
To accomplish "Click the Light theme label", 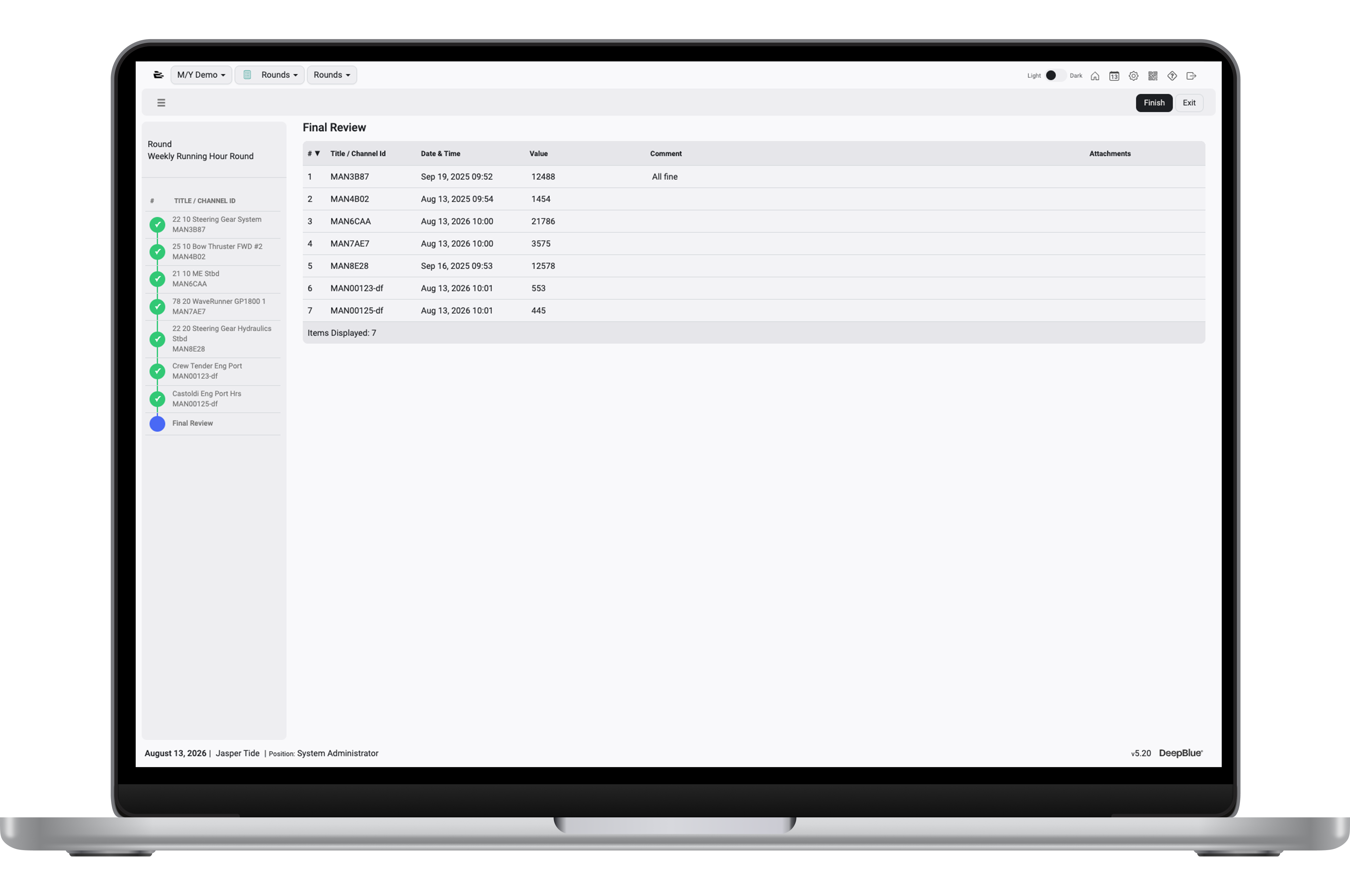I will point(1034,76).
